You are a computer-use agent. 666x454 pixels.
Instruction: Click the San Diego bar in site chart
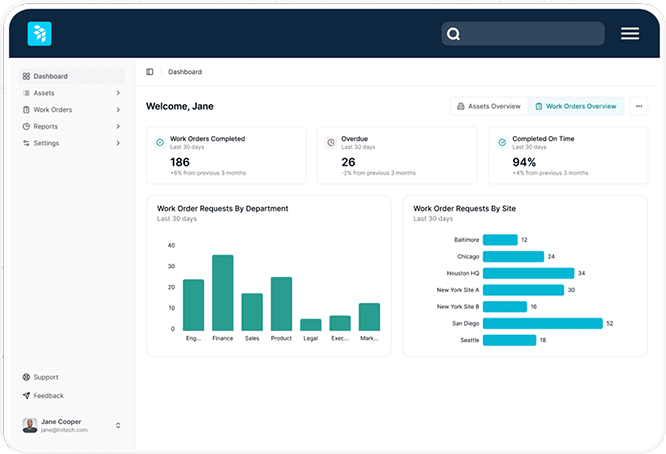[542, 323]
